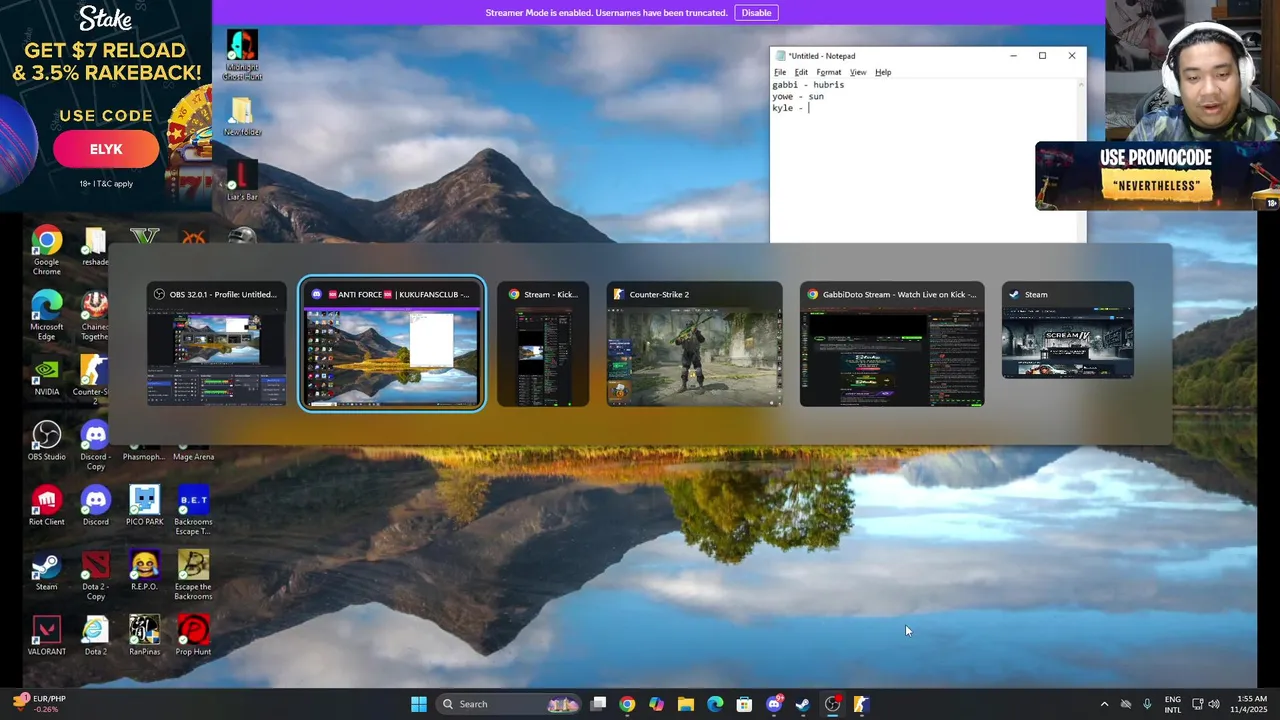
Task: Click the Counter-Strike 2 taskbar icon
Action: (862, 704)
